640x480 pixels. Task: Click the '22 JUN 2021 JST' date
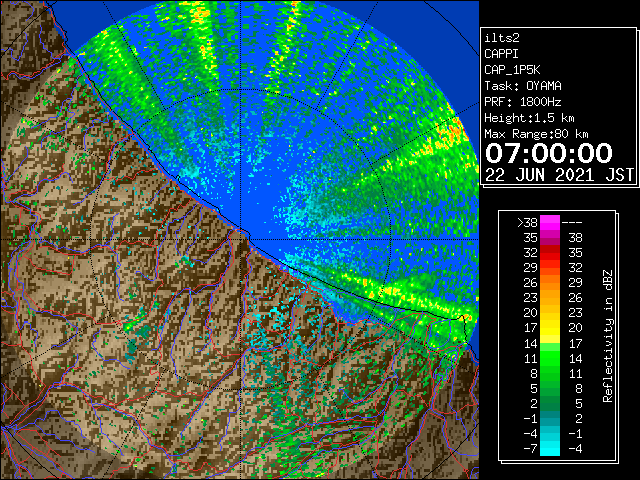click(x=559, y=175)
